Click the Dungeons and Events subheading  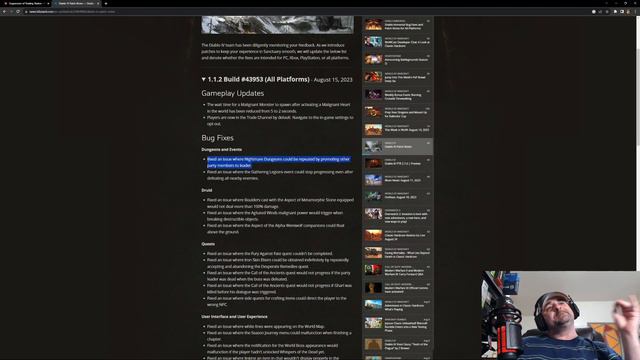(x=221, y=149)
